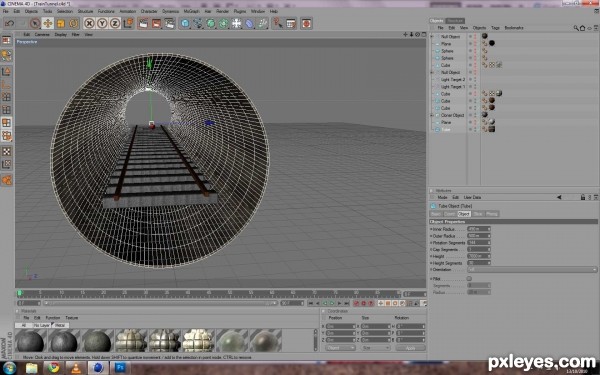Click the home icon in Objects manager
600x375 pixels.
[x=582, y=28]
